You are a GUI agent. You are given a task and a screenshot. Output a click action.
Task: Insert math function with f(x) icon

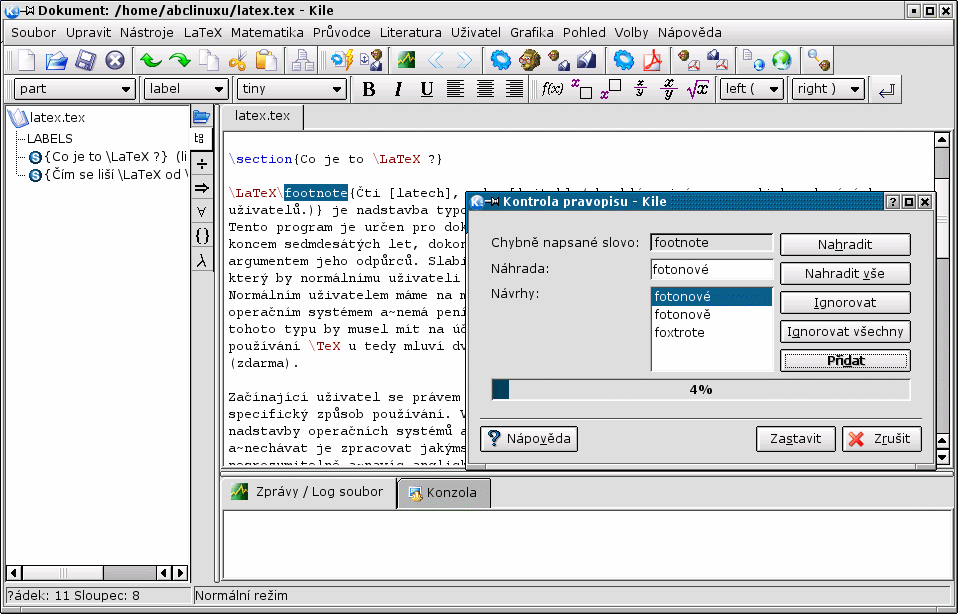552,89
